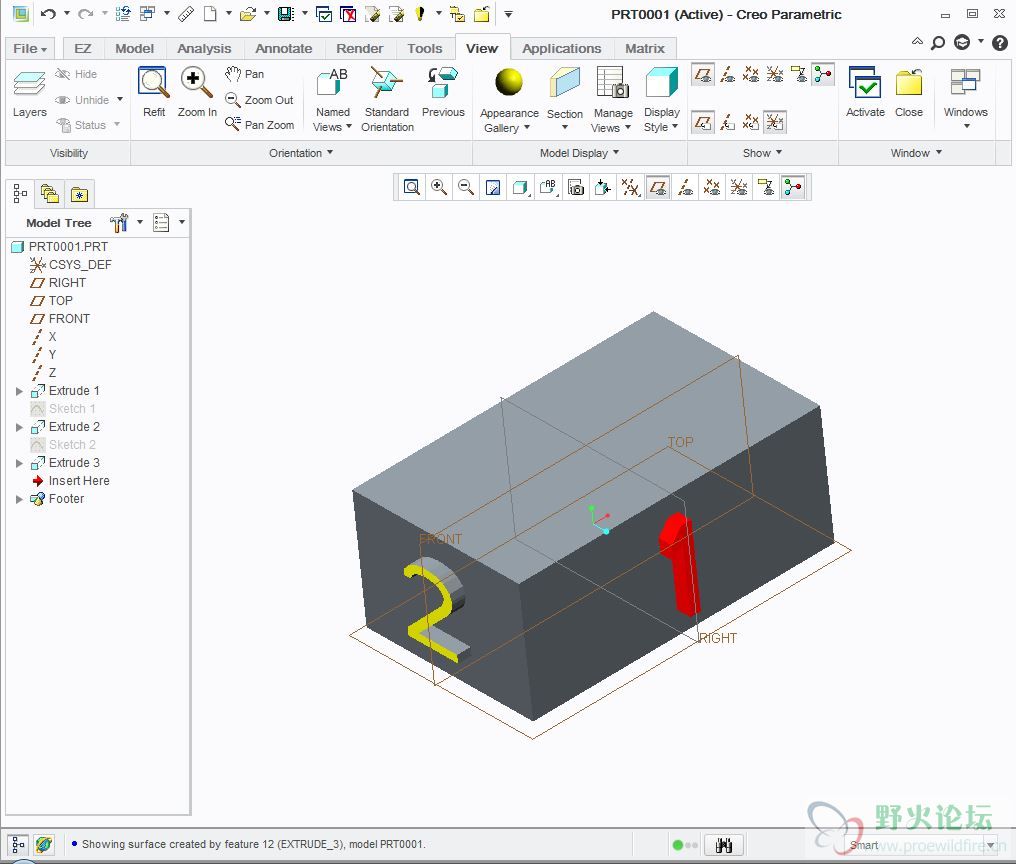Select the Pan Zoom tool
Image resolution: width=1016 pixels, height=864 pixels.
(259, 124)
